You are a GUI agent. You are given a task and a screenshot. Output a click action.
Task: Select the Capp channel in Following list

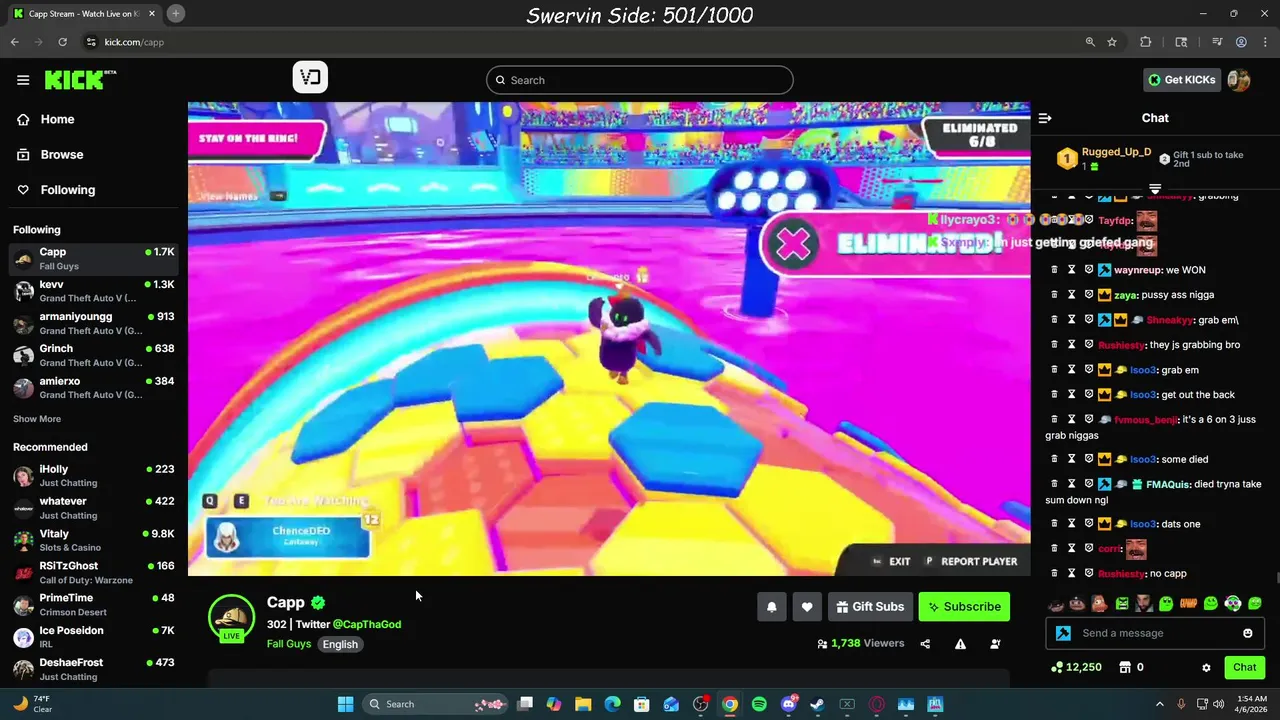tap(93, 259)
